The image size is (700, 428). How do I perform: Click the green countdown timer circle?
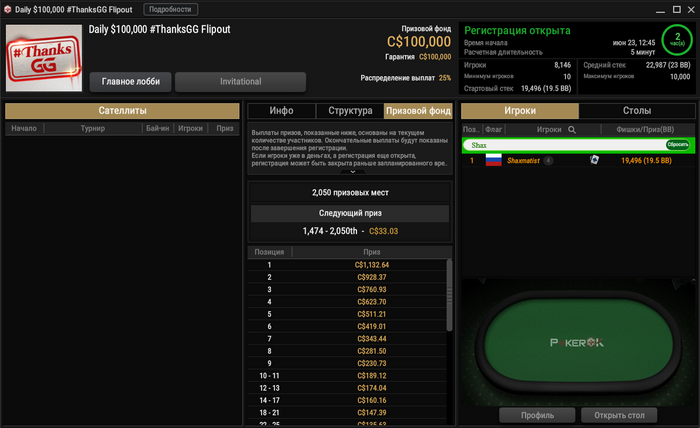coord(677,40)
